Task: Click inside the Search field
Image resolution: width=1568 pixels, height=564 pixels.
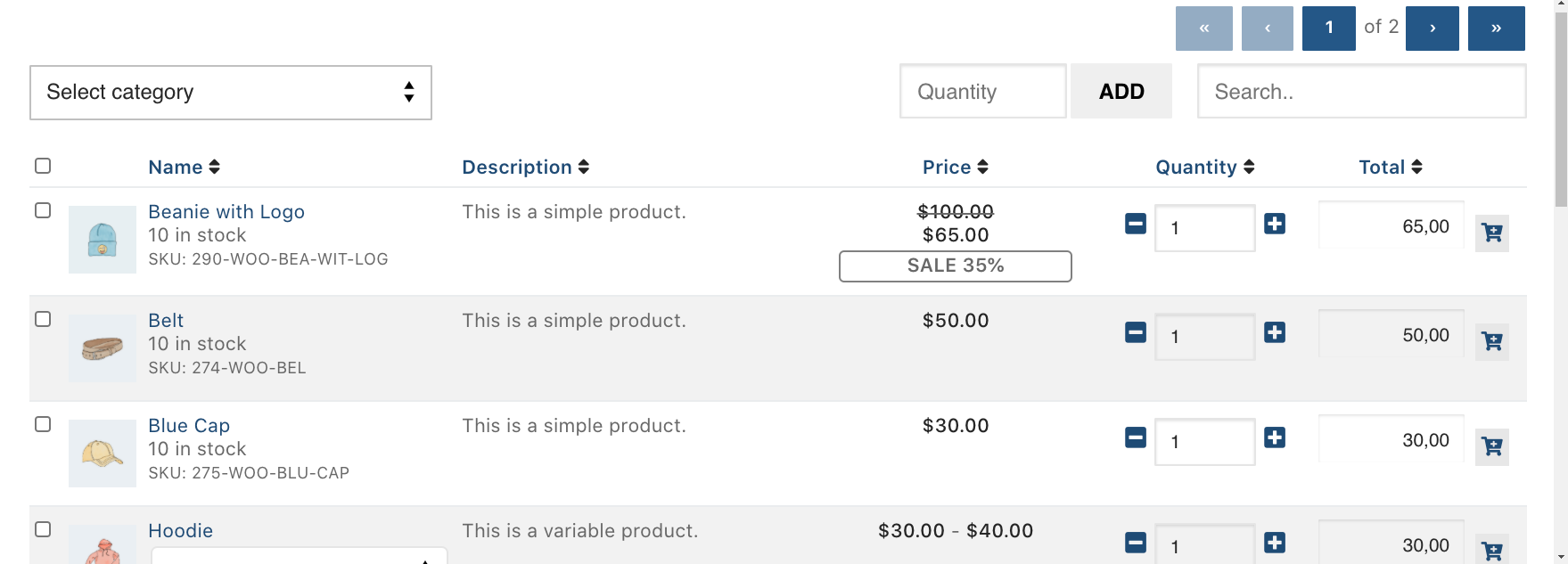Action: [1361, 91]
